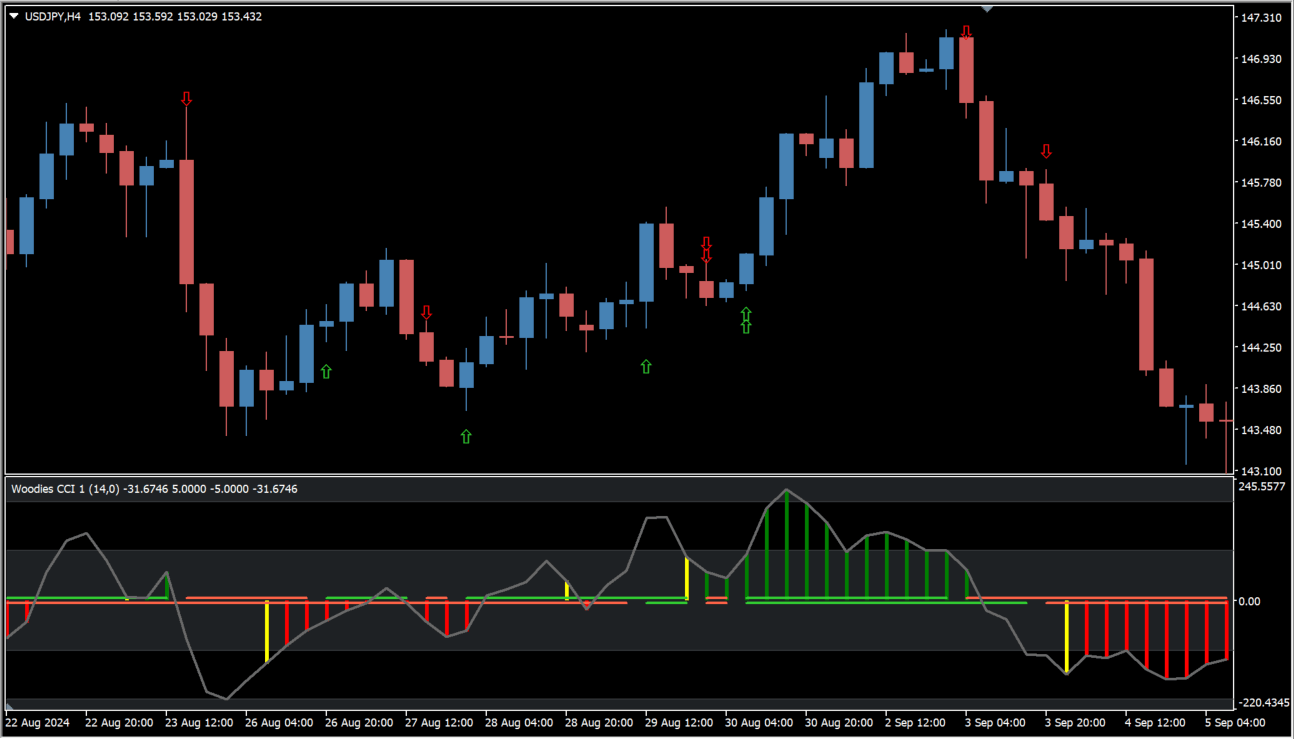Click the chart shift triangle marker on the top edge
This screenshot has height=739, width=1294.
[987, 9]
